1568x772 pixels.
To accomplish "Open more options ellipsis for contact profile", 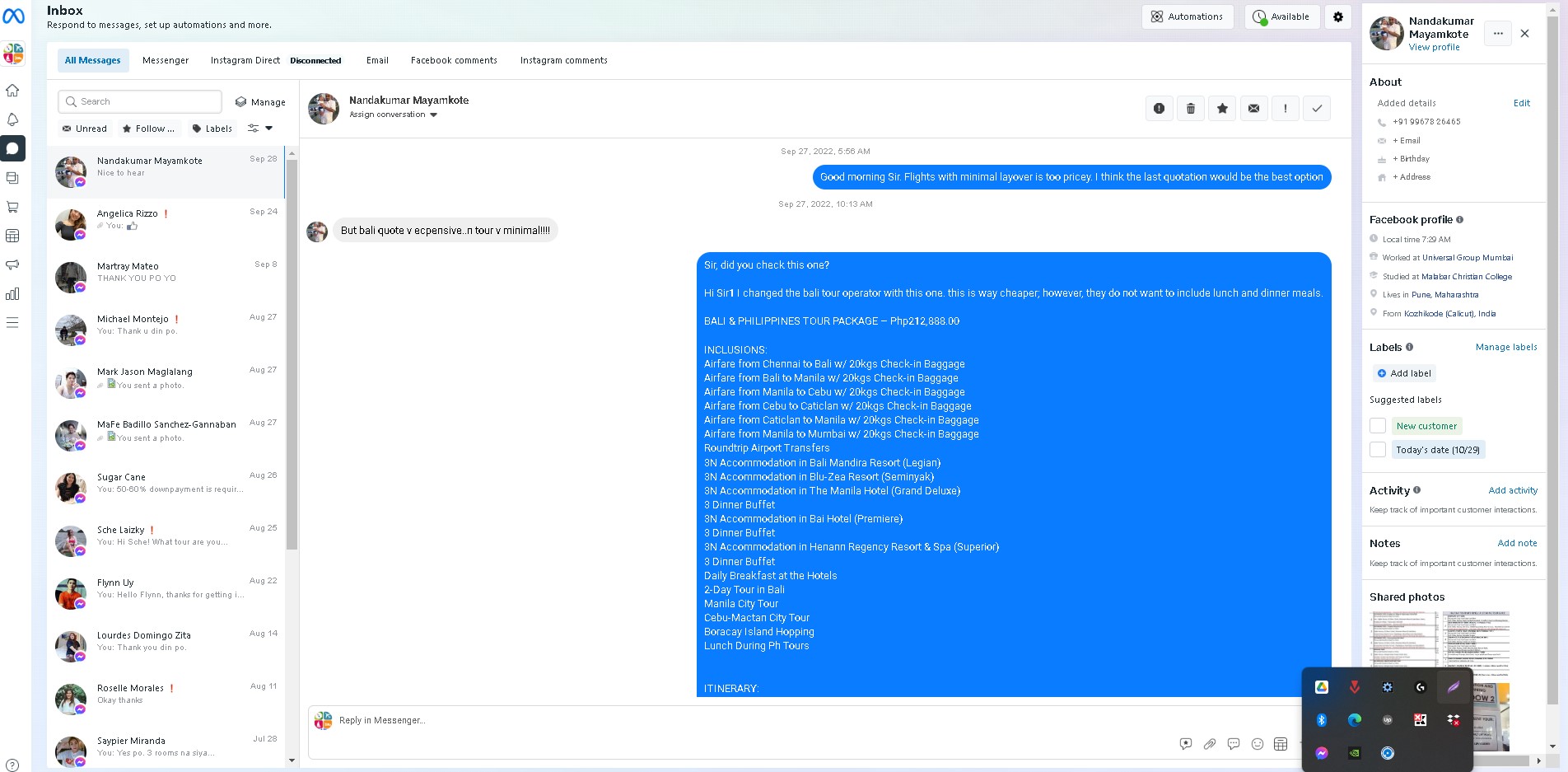I will click(x=1498, y=34).
